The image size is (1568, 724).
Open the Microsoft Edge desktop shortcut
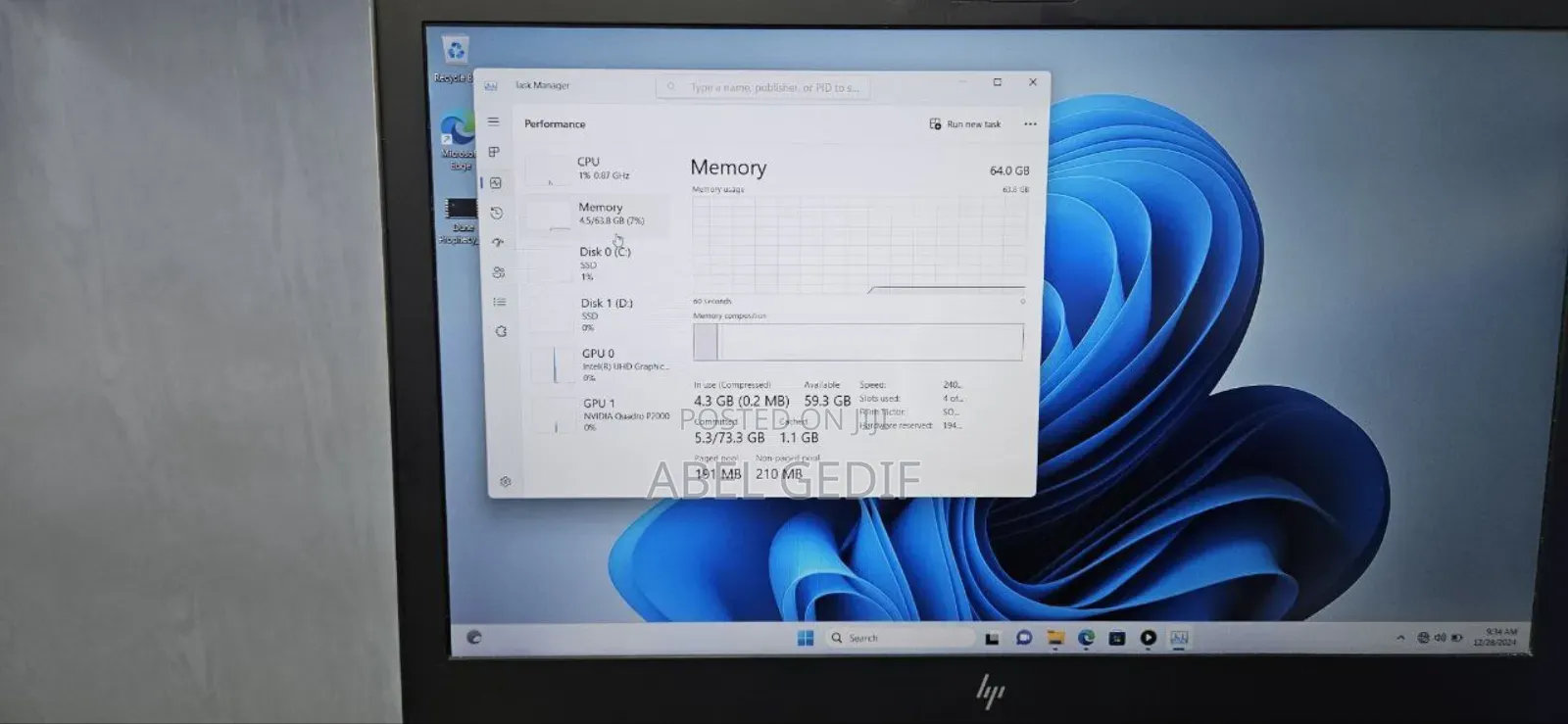click(x=458, y=141)
